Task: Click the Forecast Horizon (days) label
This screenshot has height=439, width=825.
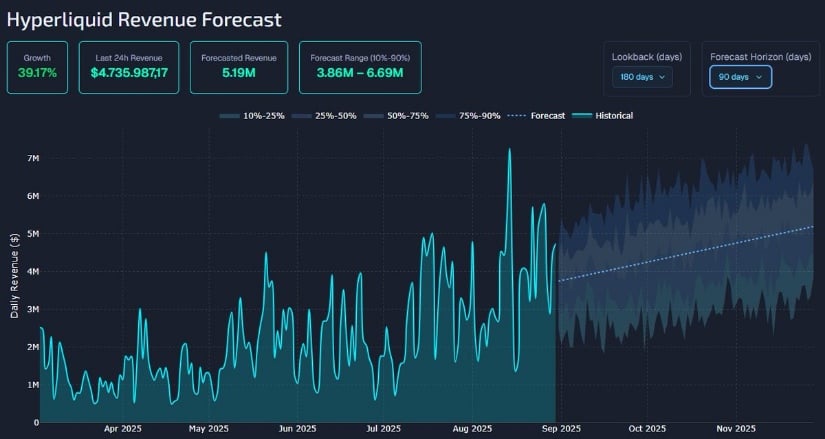Action: pyautogui.click(x=760, y=57)
